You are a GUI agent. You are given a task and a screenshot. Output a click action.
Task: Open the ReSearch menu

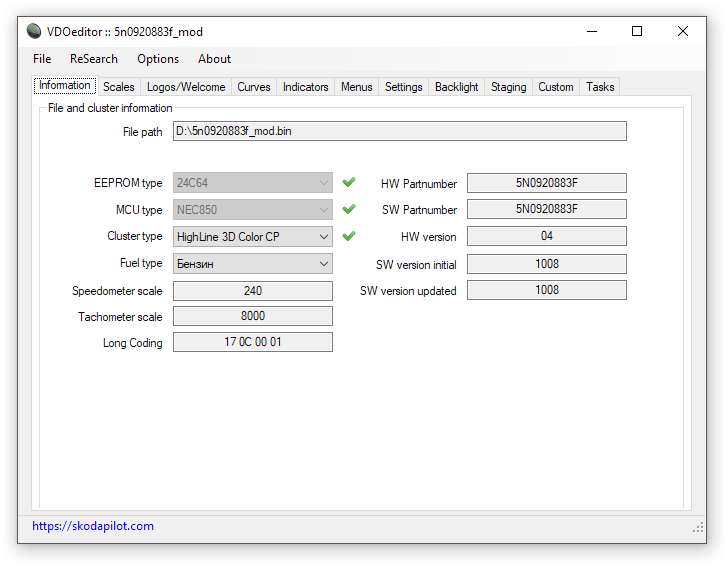[x=94, y=59]
